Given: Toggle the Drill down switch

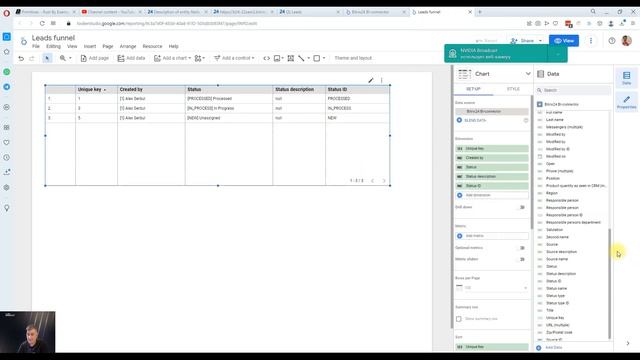Looking at the screenshot, I should pos(521,207).
